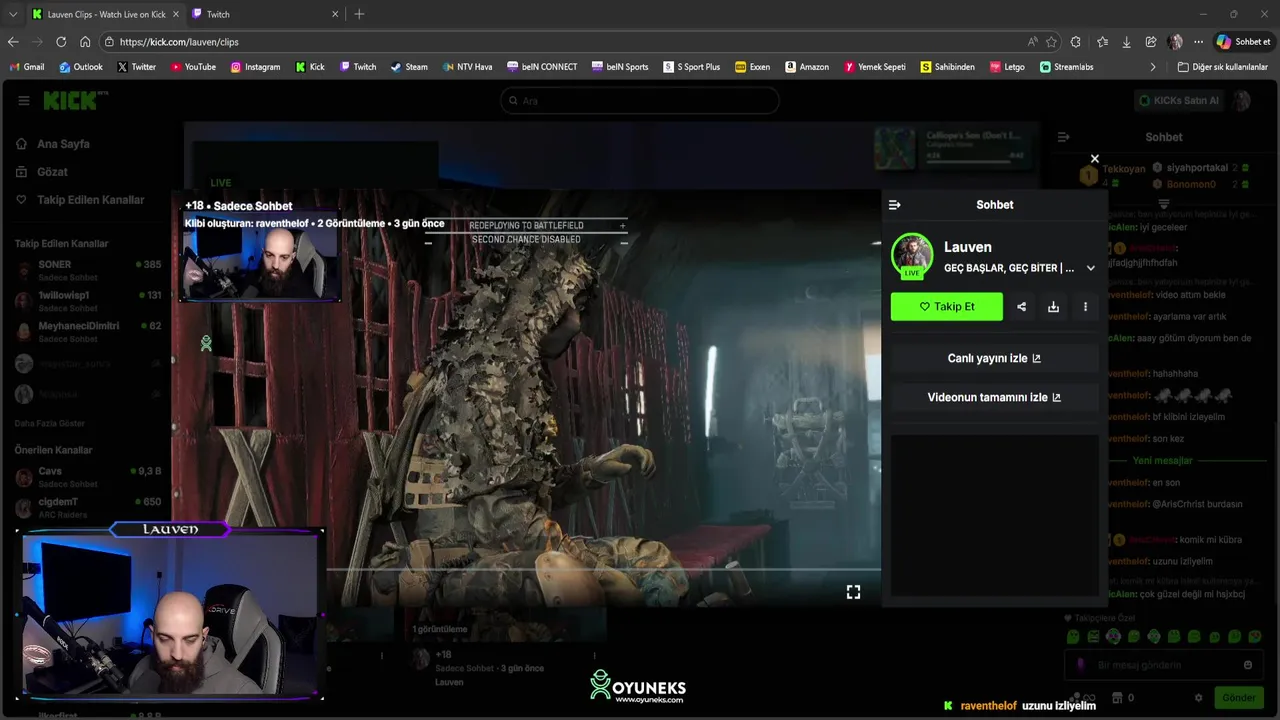Open 1willowisp1 channel in followed list
This screenshot has height=720, width=1280.
pyautogui.click(x=88, y=301)
